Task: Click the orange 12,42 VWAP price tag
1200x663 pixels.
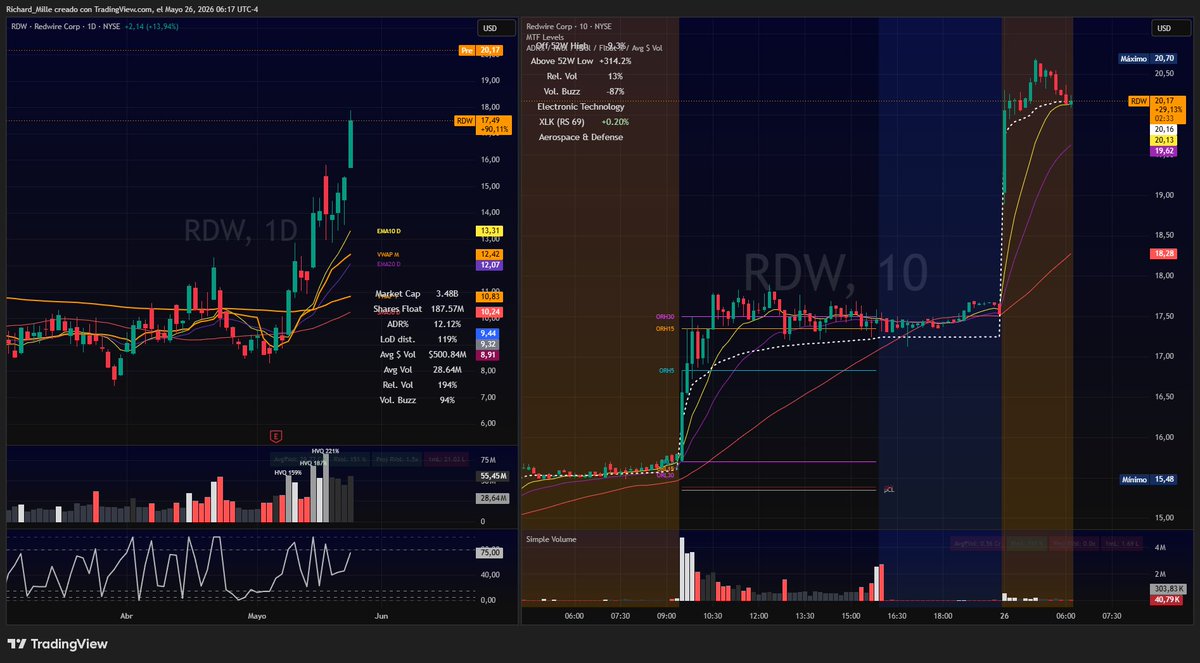Action: point(490,255)
